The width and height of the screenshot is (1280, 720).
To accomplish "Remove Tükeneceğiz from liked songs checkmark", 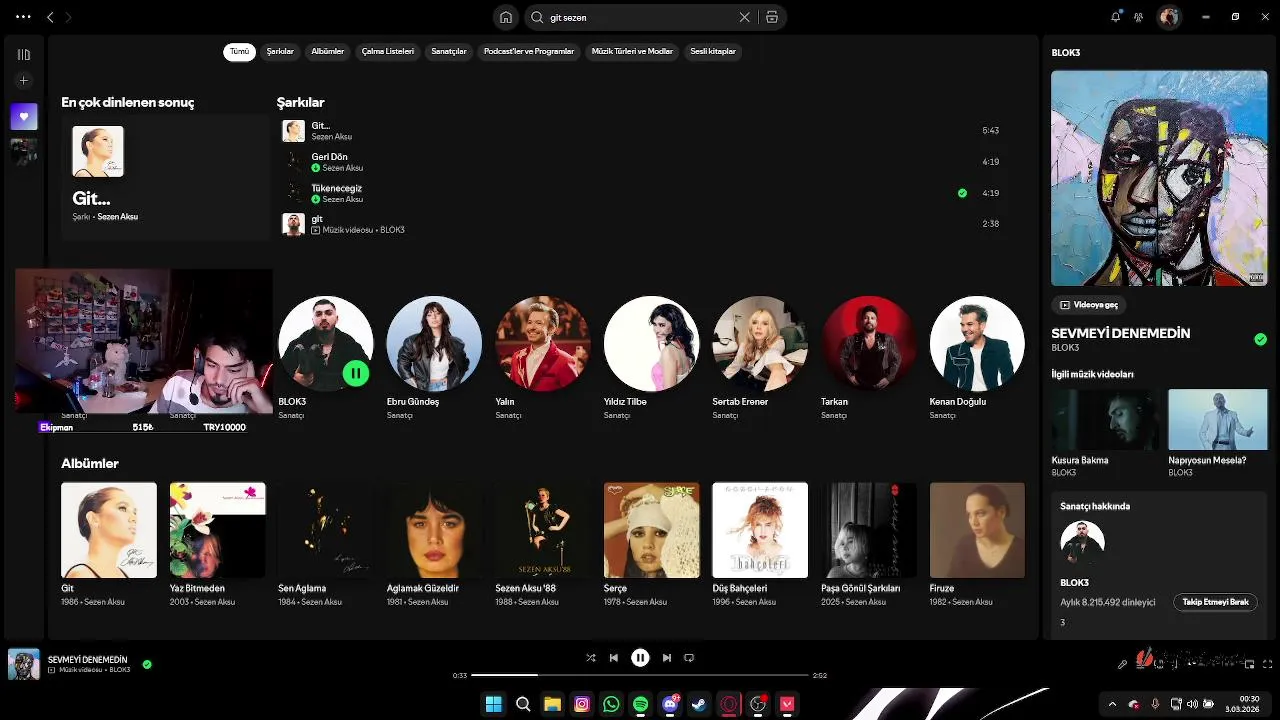I will [962, 193].
